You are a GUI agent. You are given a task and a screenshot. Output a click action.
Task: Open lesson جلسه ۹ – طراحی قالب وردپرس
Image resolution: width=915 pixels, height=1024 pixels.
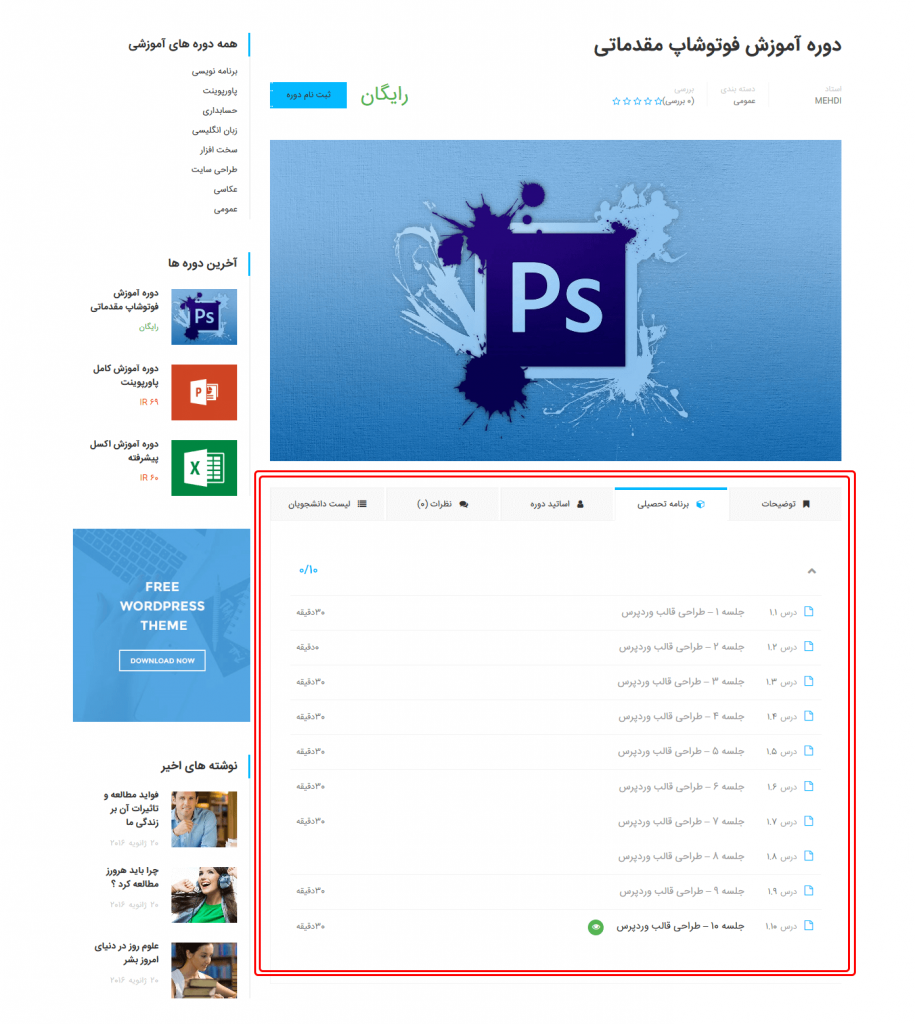(x=682, y=891)
